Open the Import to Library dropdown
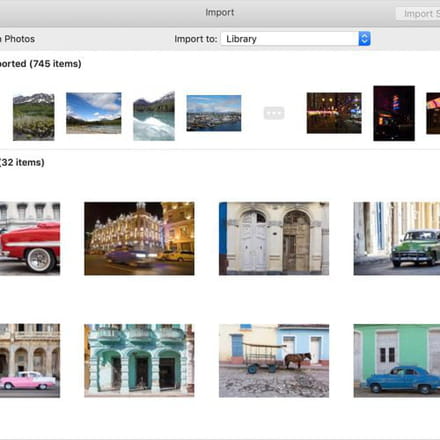Image resolution: width=440 pixels, height=440 pixels. 296,39
